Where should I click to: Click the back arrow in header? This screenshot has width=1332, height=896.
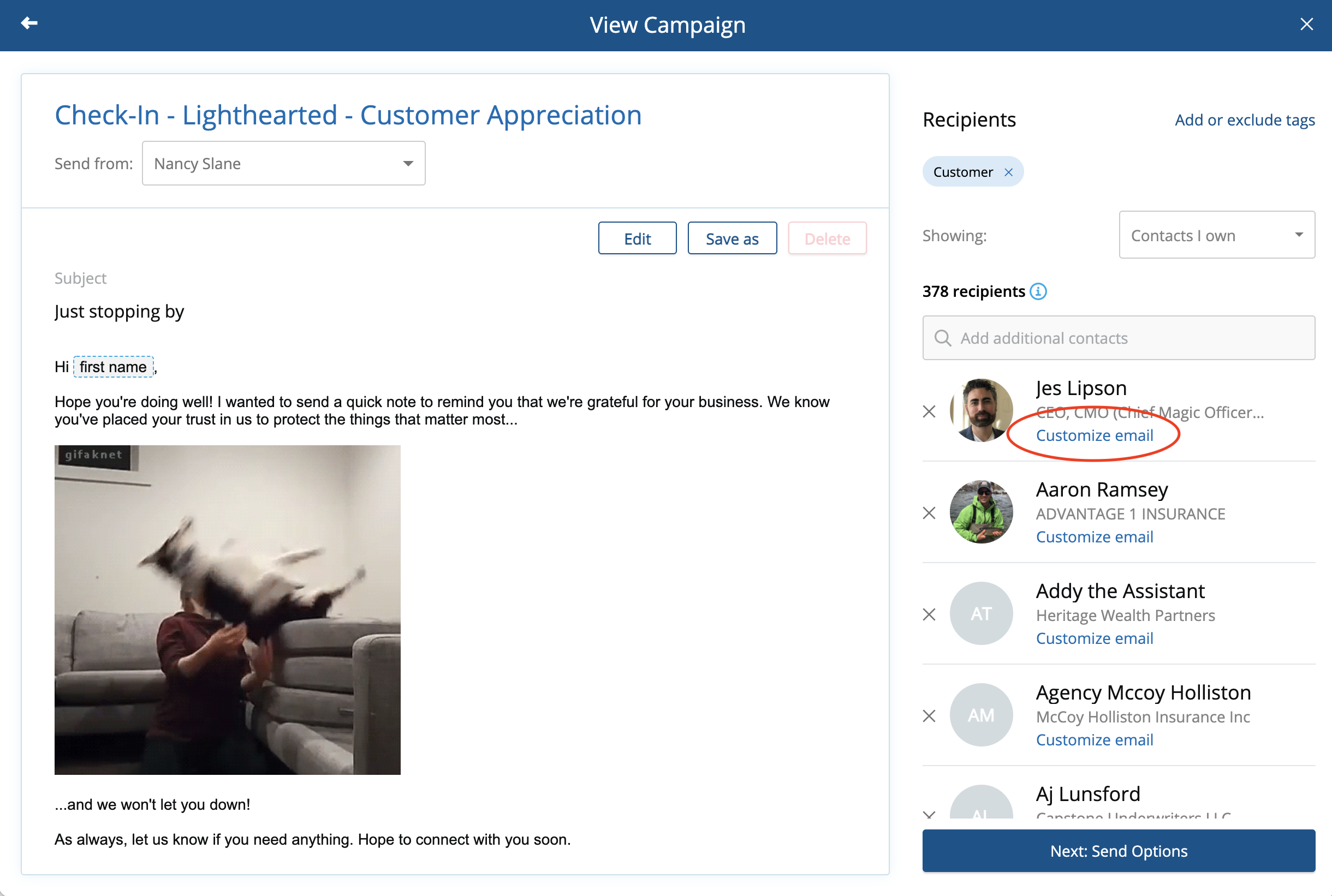[x=29, y=23]
